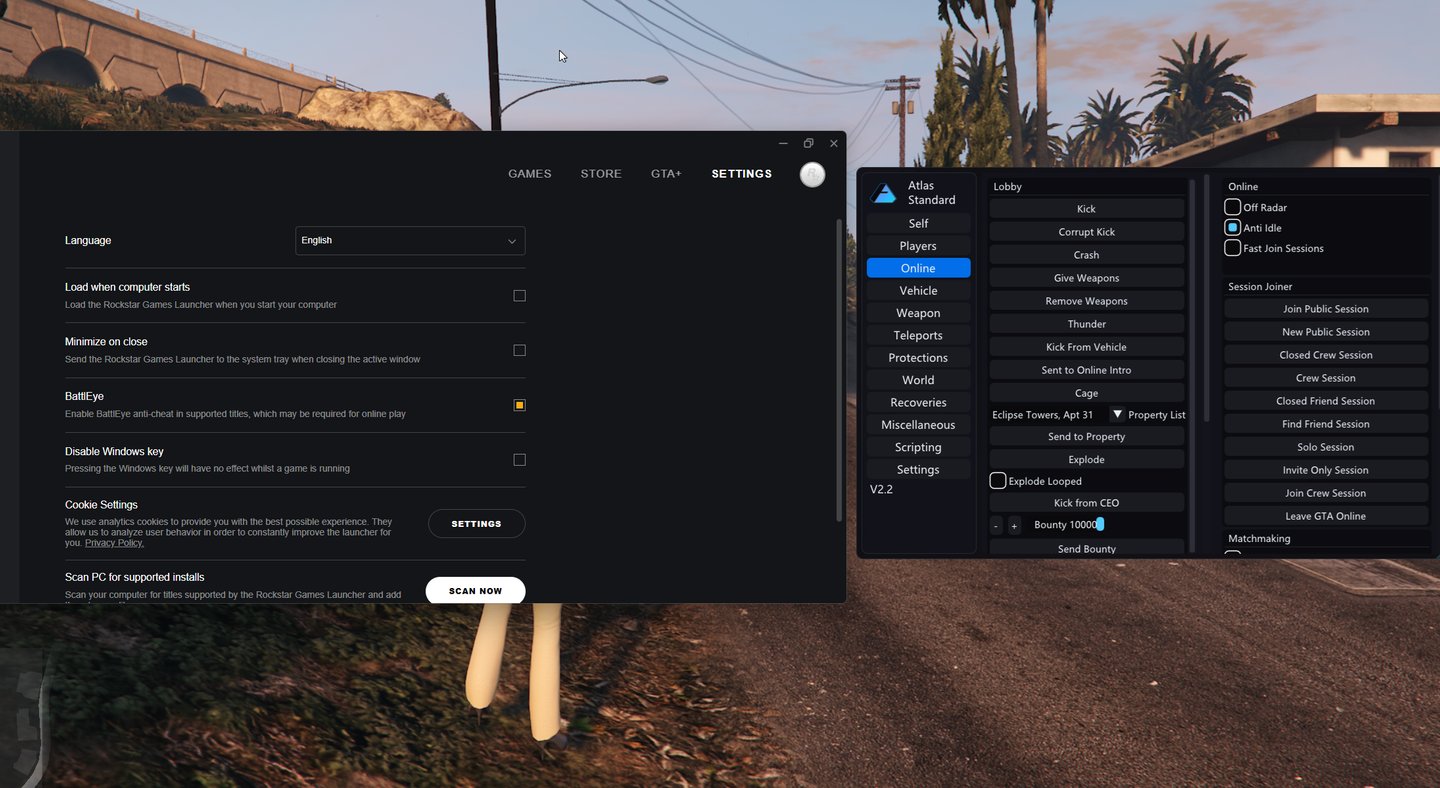Open the Settings tab in Atlas sidebar
This screenshot has height=788, width=1440.
[x=918, y=470]
